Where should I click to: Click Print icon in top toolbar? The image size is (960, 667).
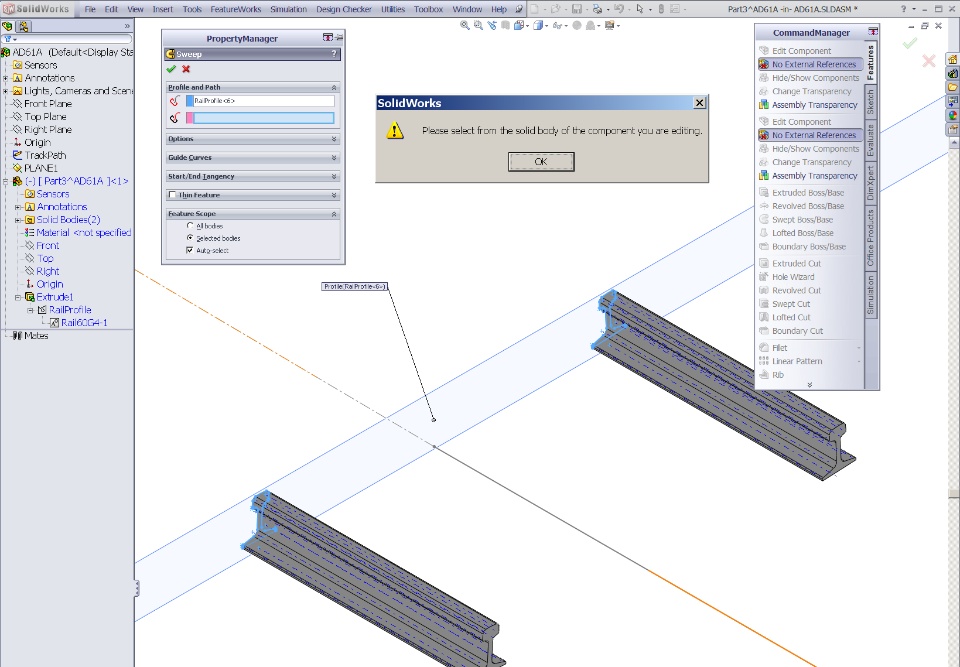coord(597,9)
